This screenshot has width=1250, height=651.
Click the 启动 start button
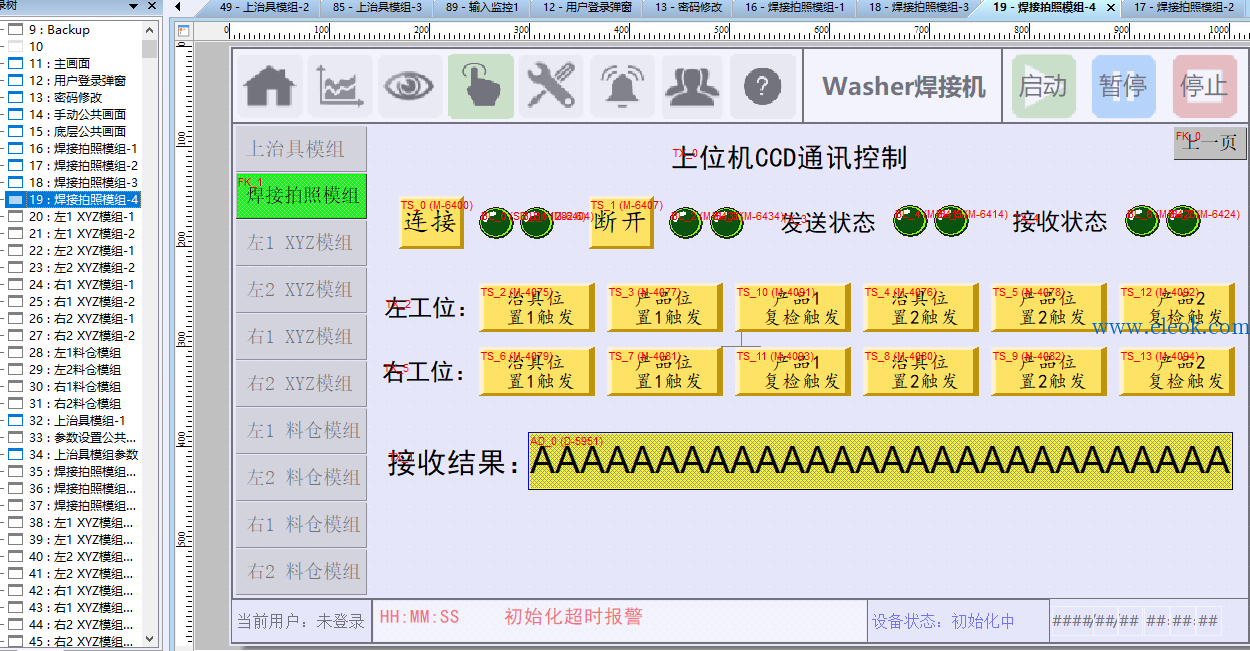[1043, 87]
